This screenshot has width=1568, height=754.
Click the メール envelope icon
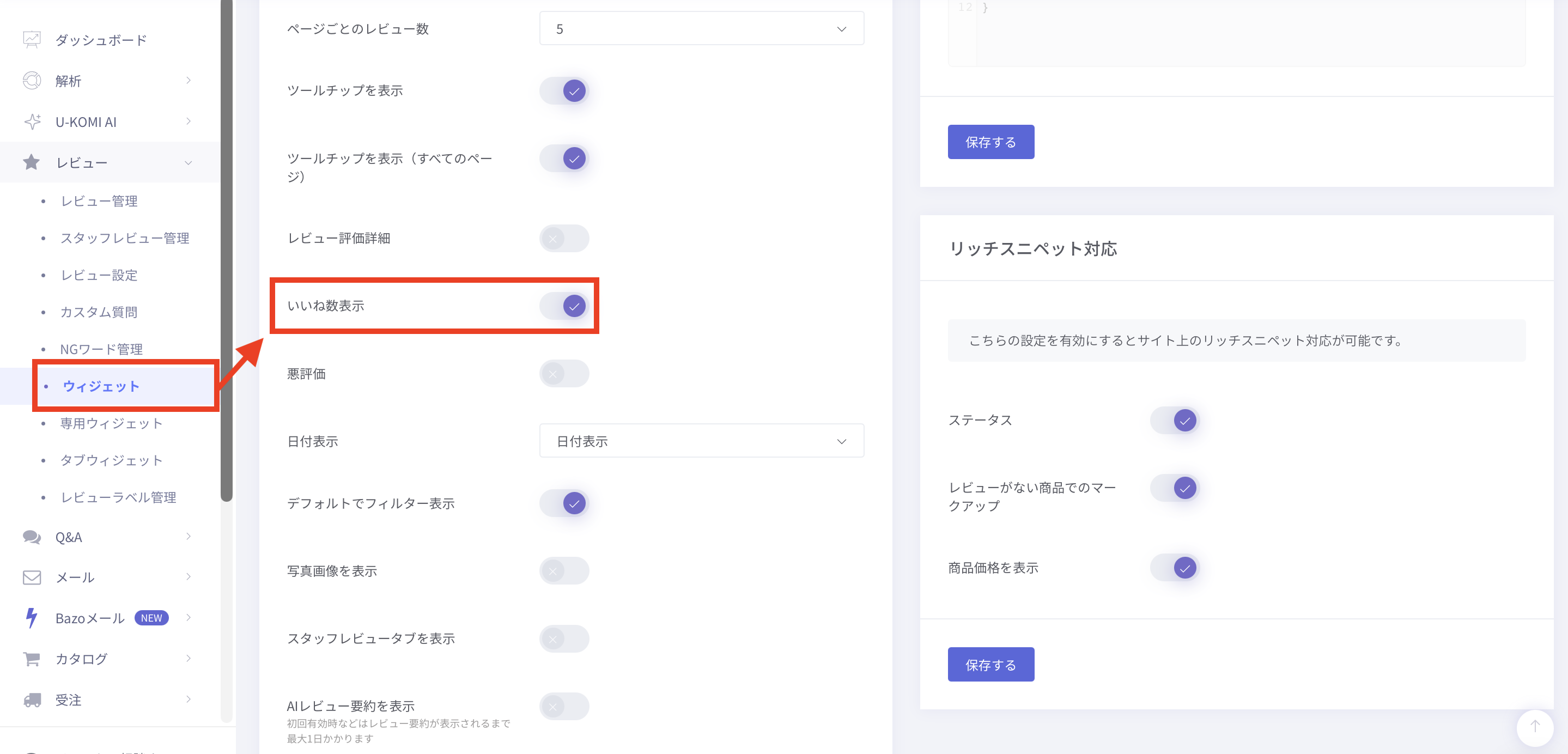coord(32,577)
